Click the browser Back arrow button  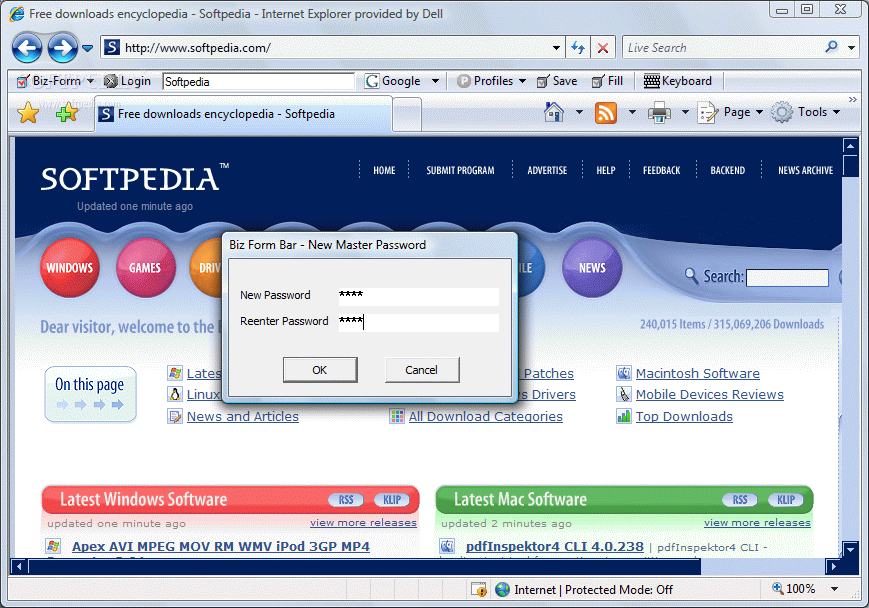tap(27, 48)
